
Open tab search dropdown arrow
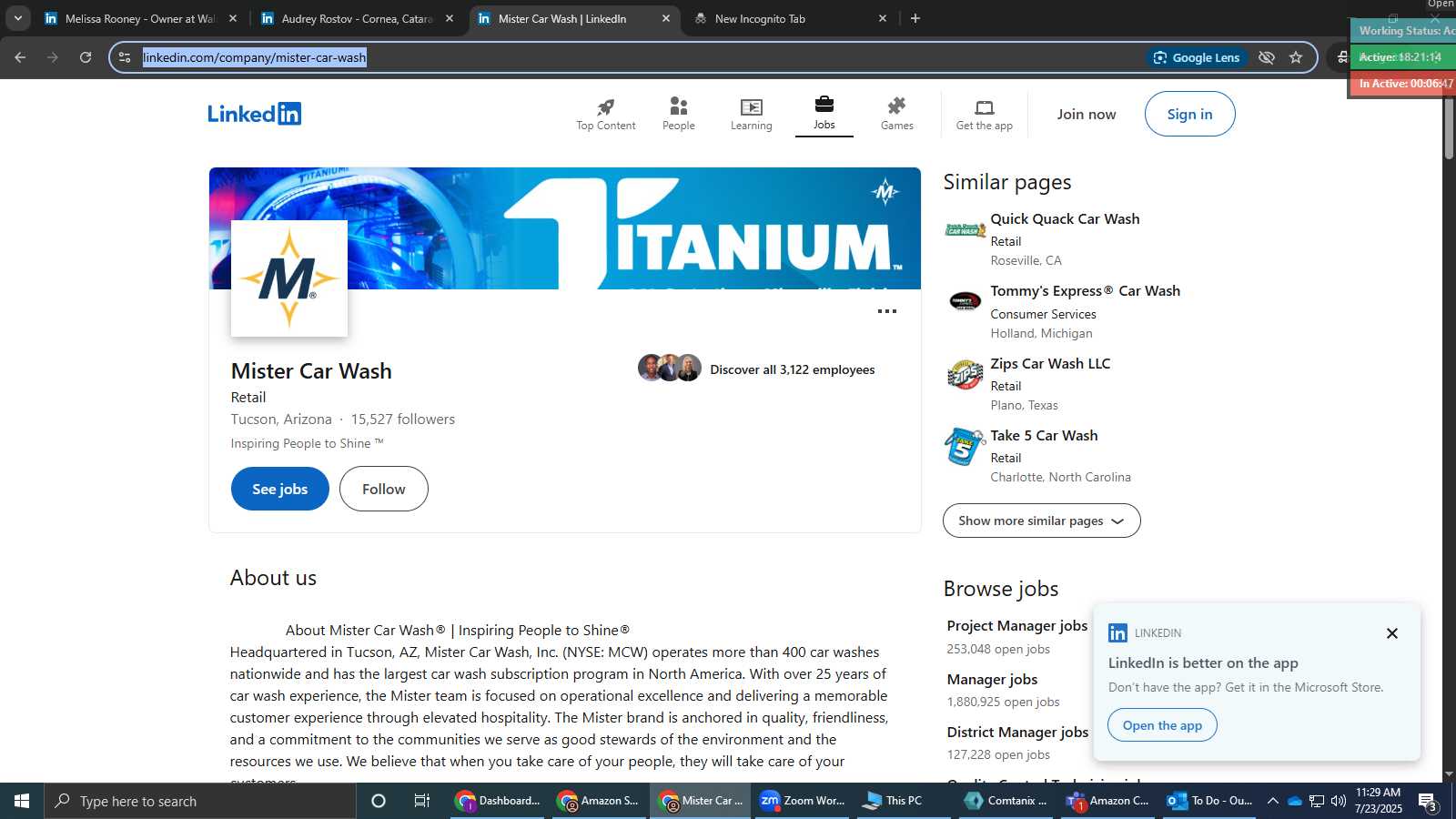pyautogui.click(x=17, y=18)
